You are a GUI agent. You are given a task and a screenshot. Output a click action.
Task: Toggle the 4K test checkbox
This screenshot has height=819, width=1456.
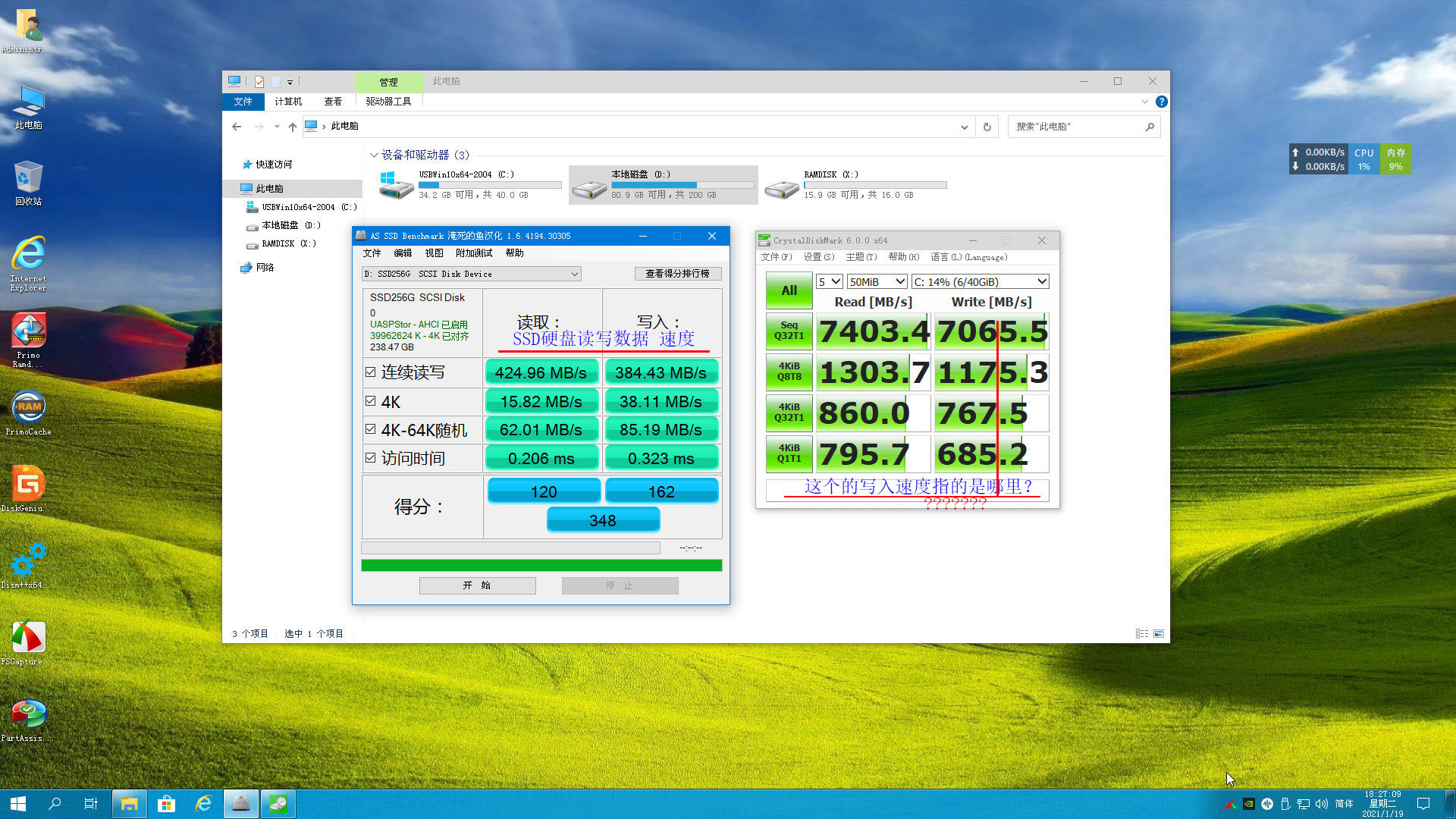[370, 401]
